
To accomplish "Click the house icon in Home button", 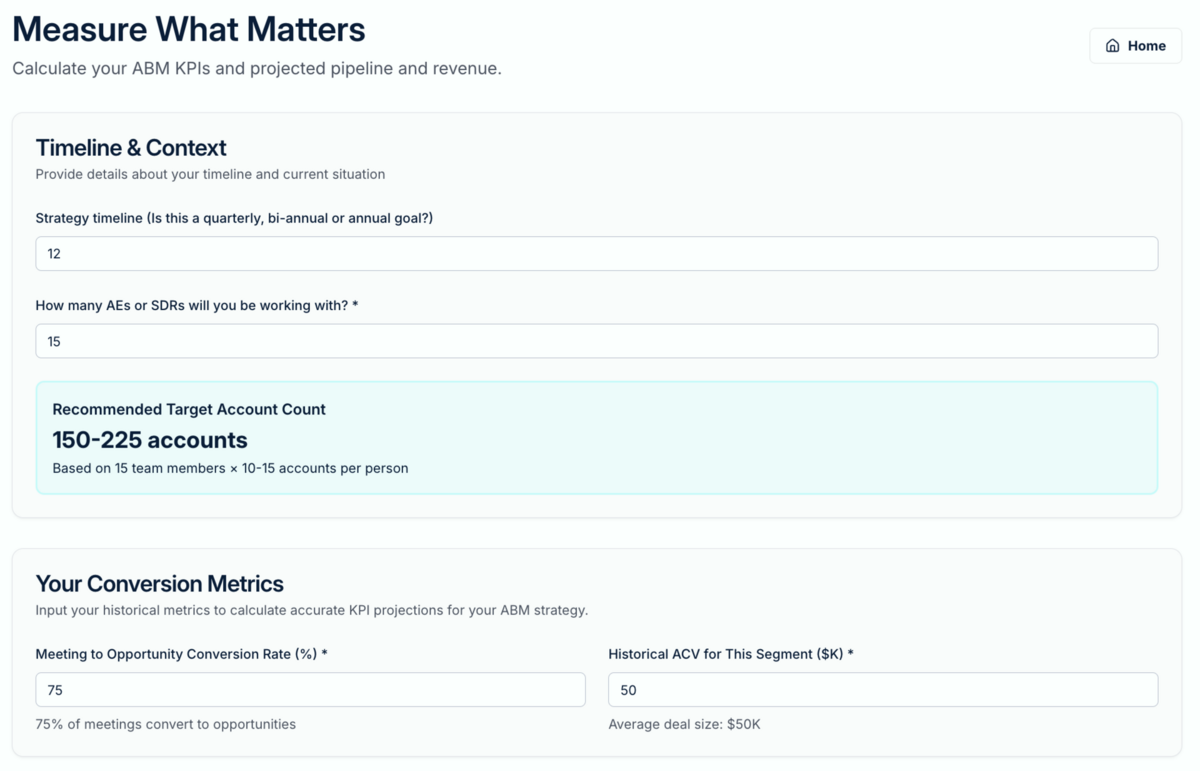I will (1112, 46).
